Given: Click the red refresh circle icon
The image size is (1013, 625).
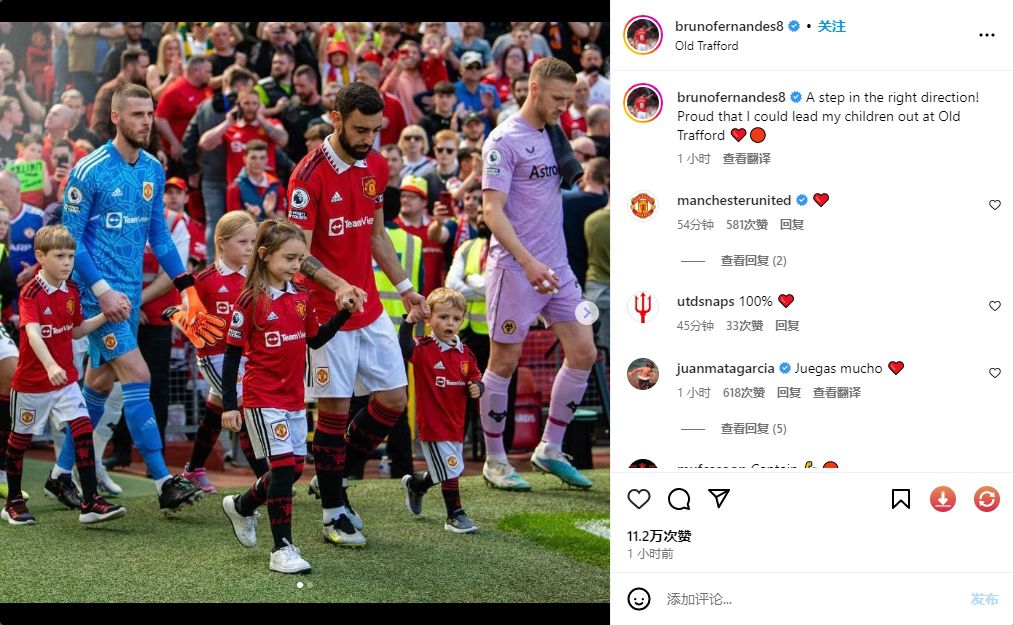Looking at the screenshot, I should pos(987,499).
